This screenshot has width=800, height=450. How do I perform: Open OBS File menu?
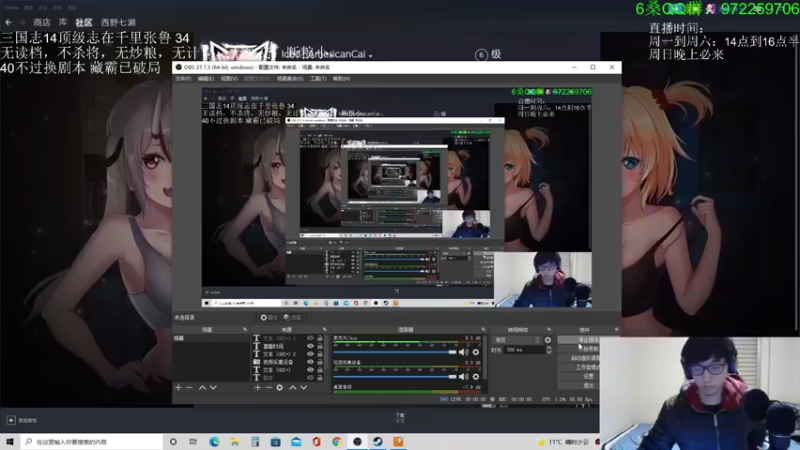tap(183, 79)
